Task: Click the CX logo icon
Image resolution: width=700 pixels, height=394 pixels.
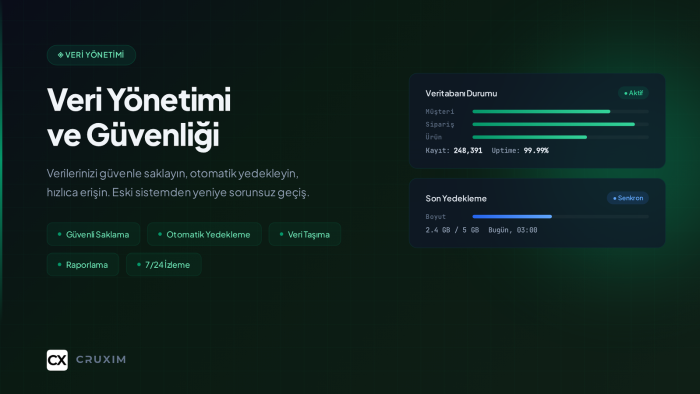Action: [57, 360]
